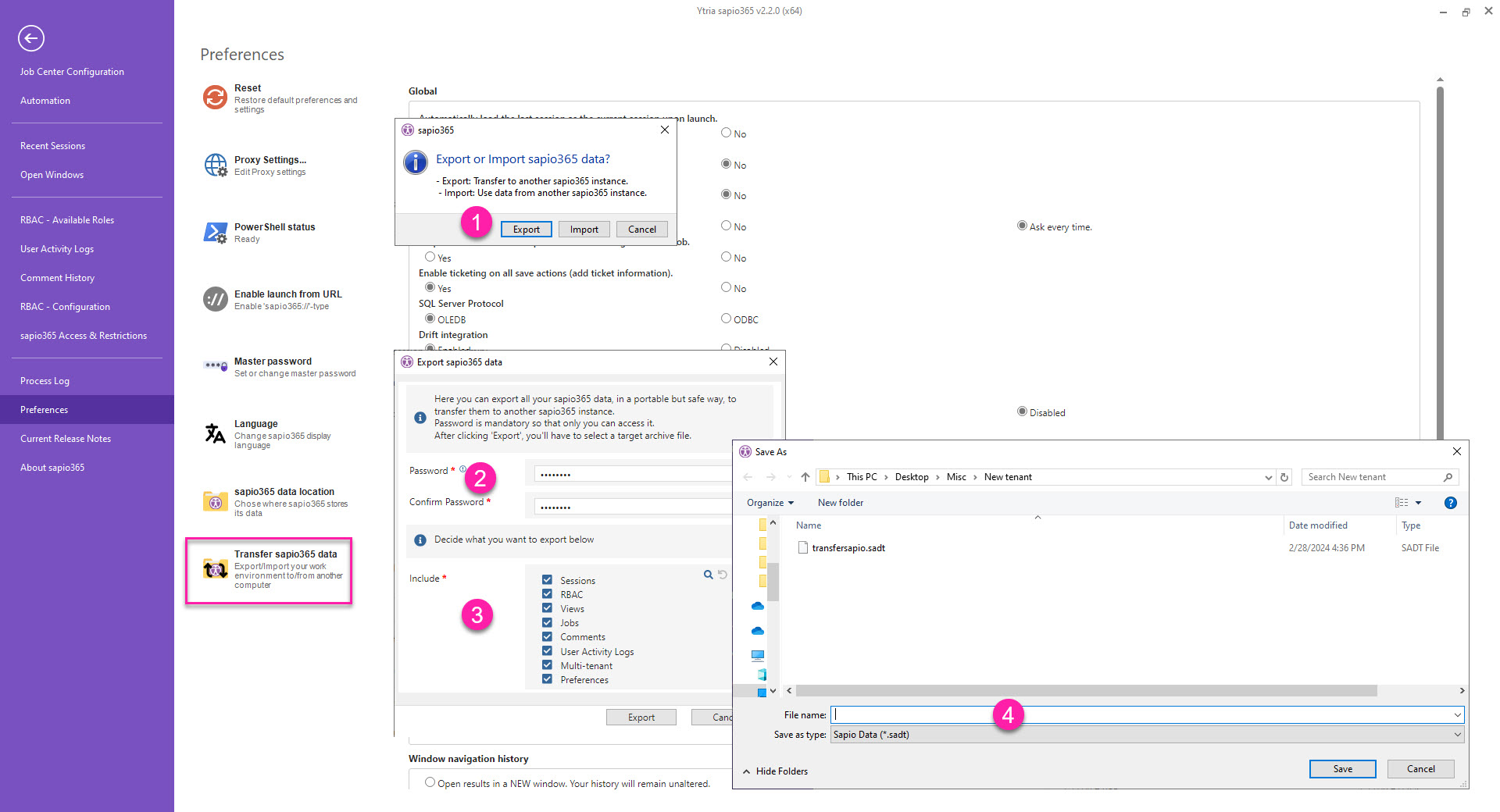Viewport: 1500px width, 812px height.
Task: Open recent locations dropdown in Save As
Action: [789, 477]
